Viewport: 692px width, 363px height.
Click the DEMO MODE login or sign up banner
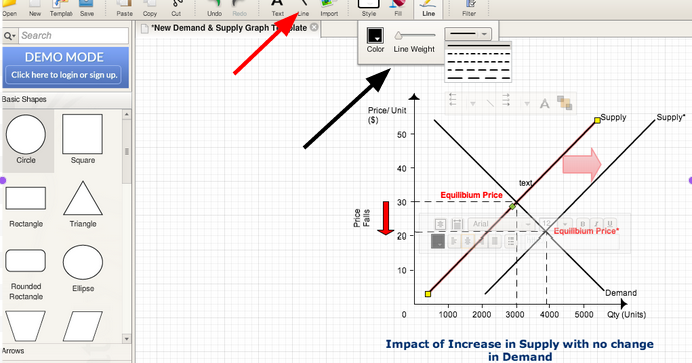[x=65, y=67]
